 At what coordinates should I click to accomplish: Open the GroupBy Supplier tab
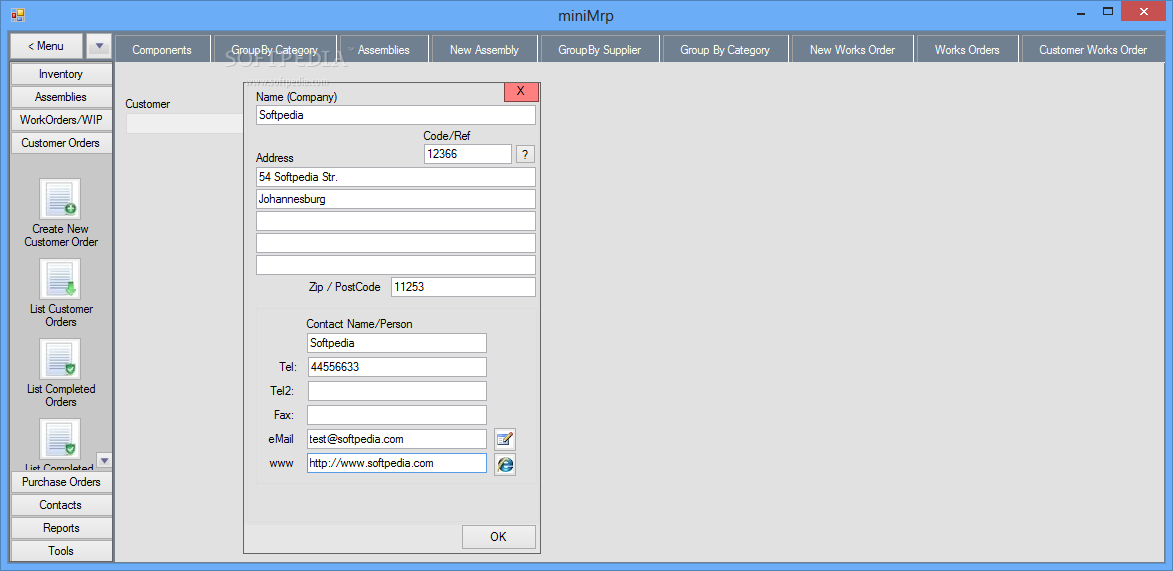[600, 50]
